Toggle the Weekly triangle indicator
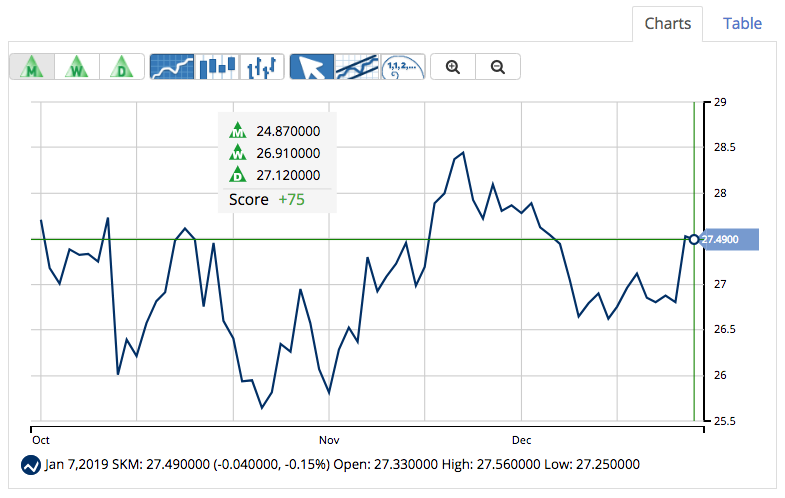Viewport: 785px width, 498px height. (77, 67)
